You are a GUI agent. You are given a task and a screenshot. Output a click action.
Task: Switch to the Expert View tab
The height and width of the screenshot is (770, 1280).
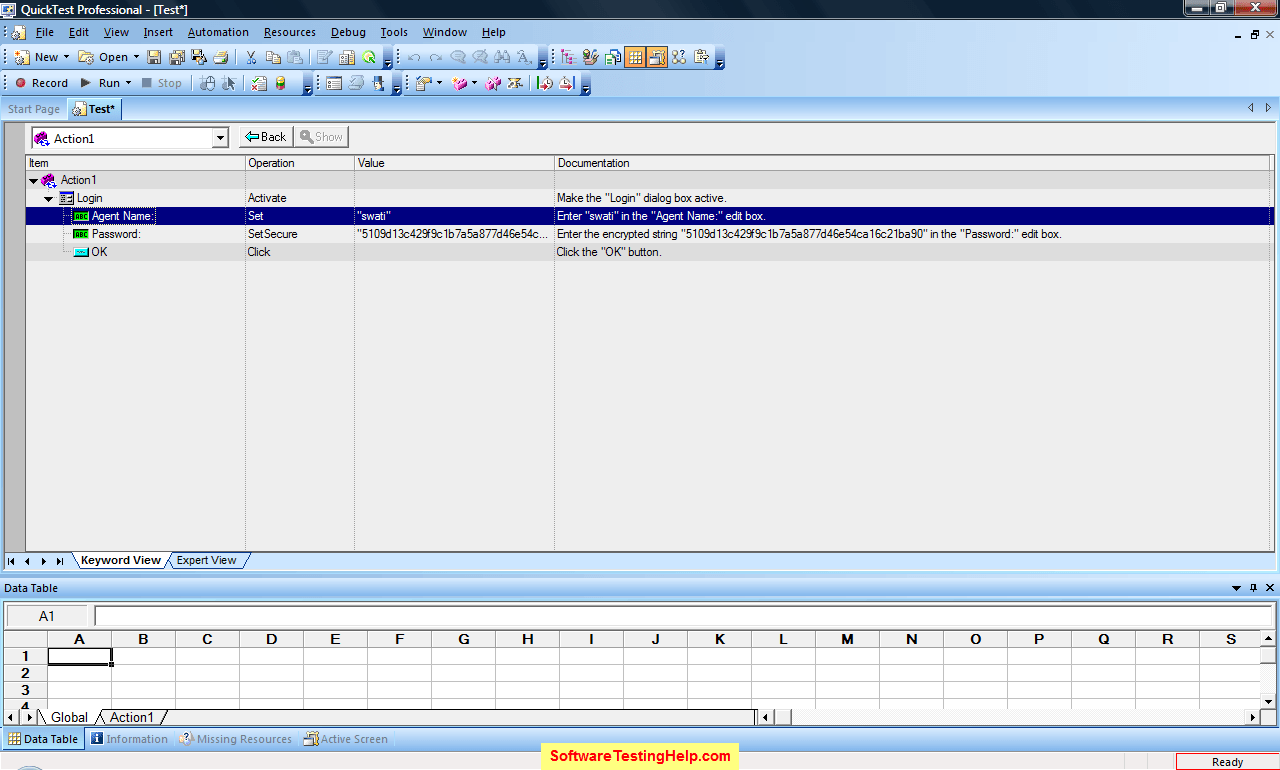point(206,560)
